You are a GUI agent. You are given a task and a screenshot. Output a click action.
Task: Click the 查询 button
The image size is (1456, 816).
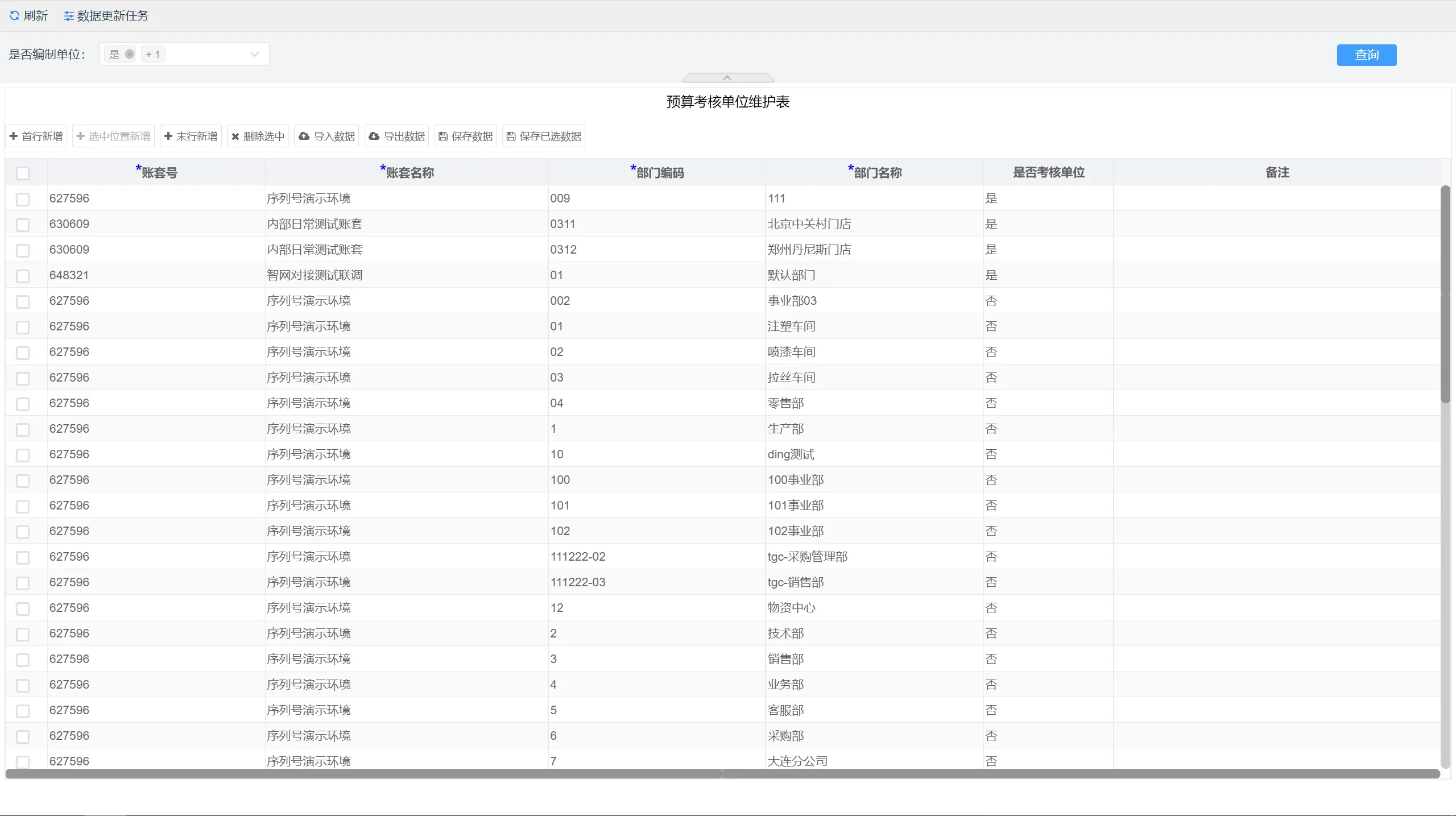coord(1366,55)
